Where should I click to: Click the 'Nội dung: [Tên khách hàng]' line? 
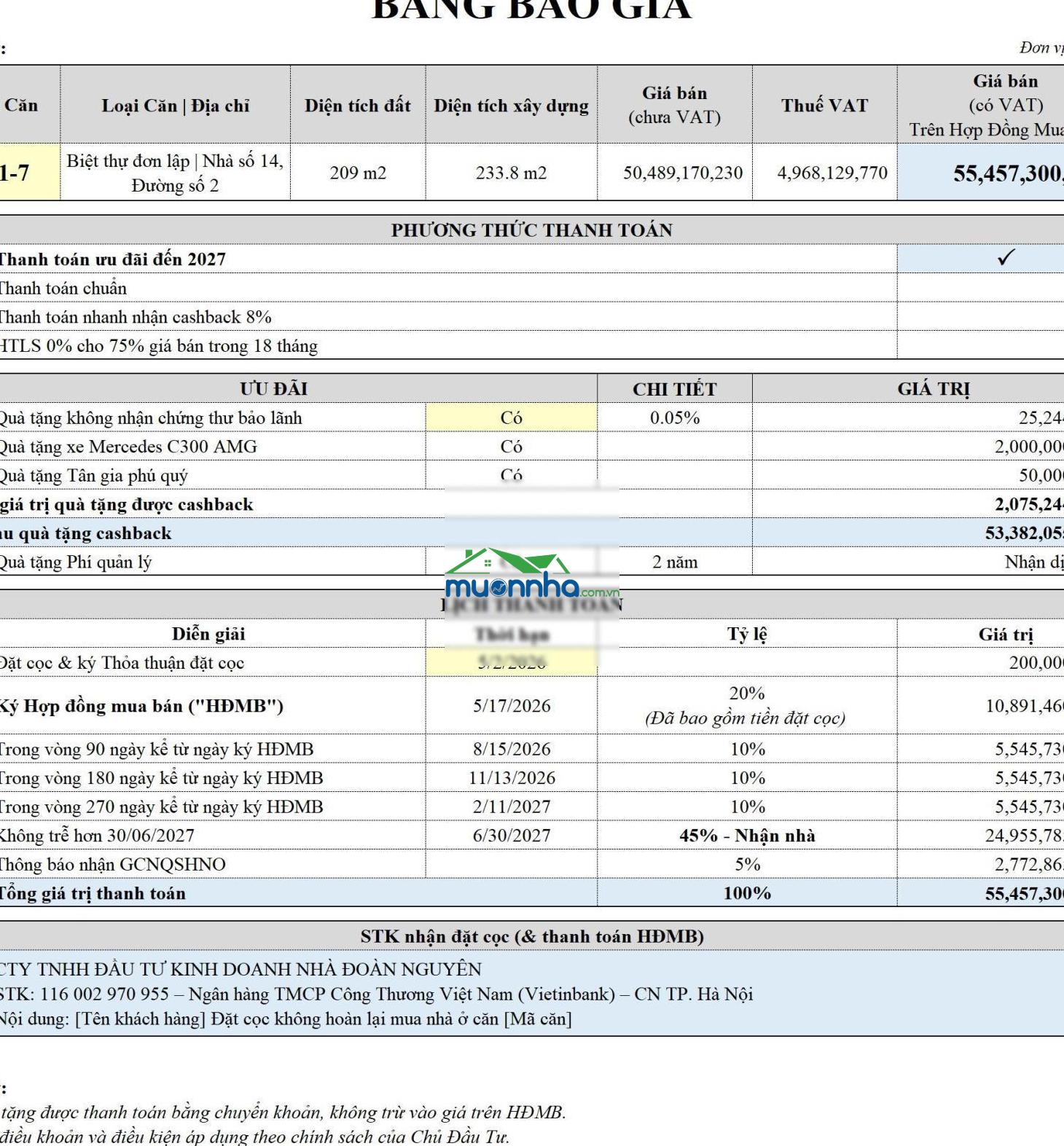tap(286, 1019)
